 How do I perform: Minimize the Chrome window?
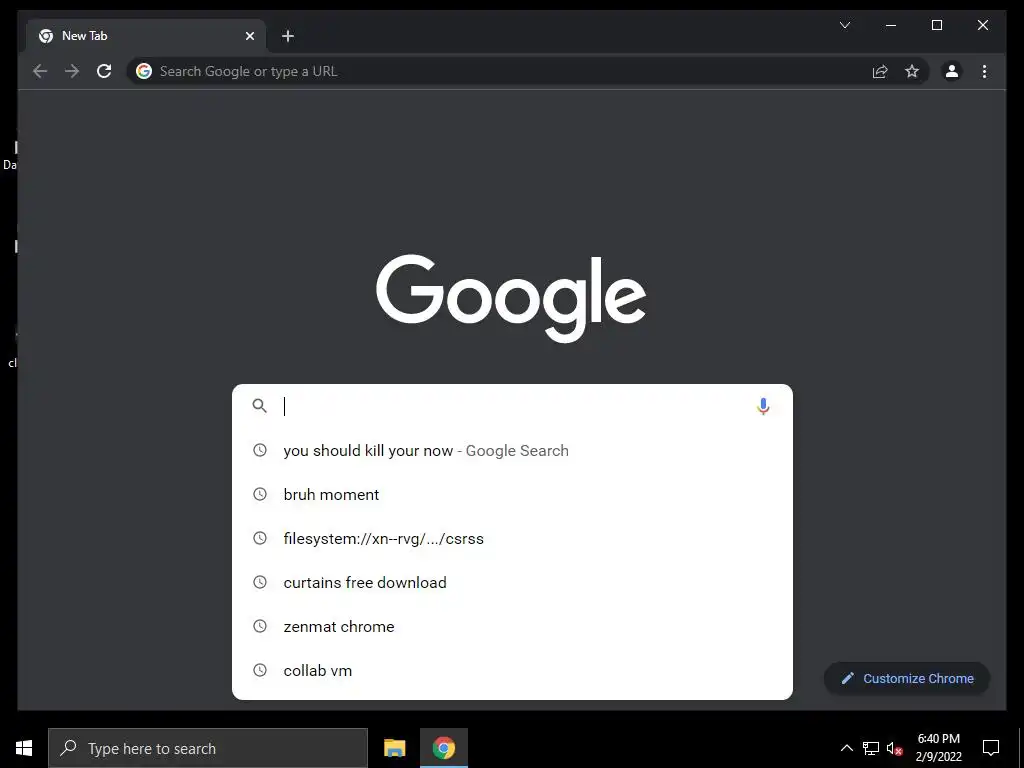tap(890, 25)
